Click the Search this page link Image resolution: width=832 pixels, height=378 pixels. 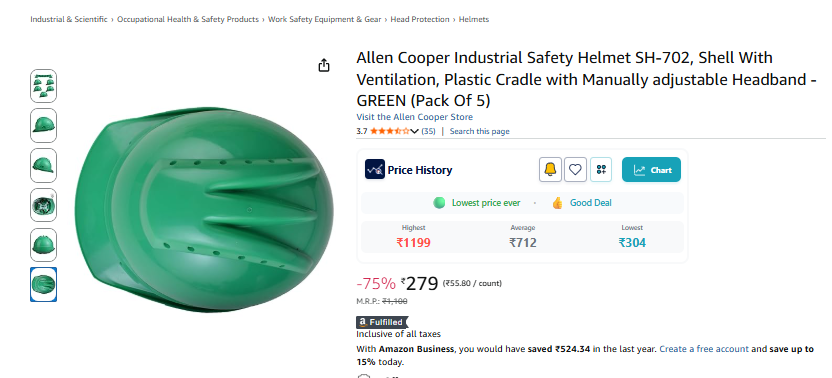point(479,131)
